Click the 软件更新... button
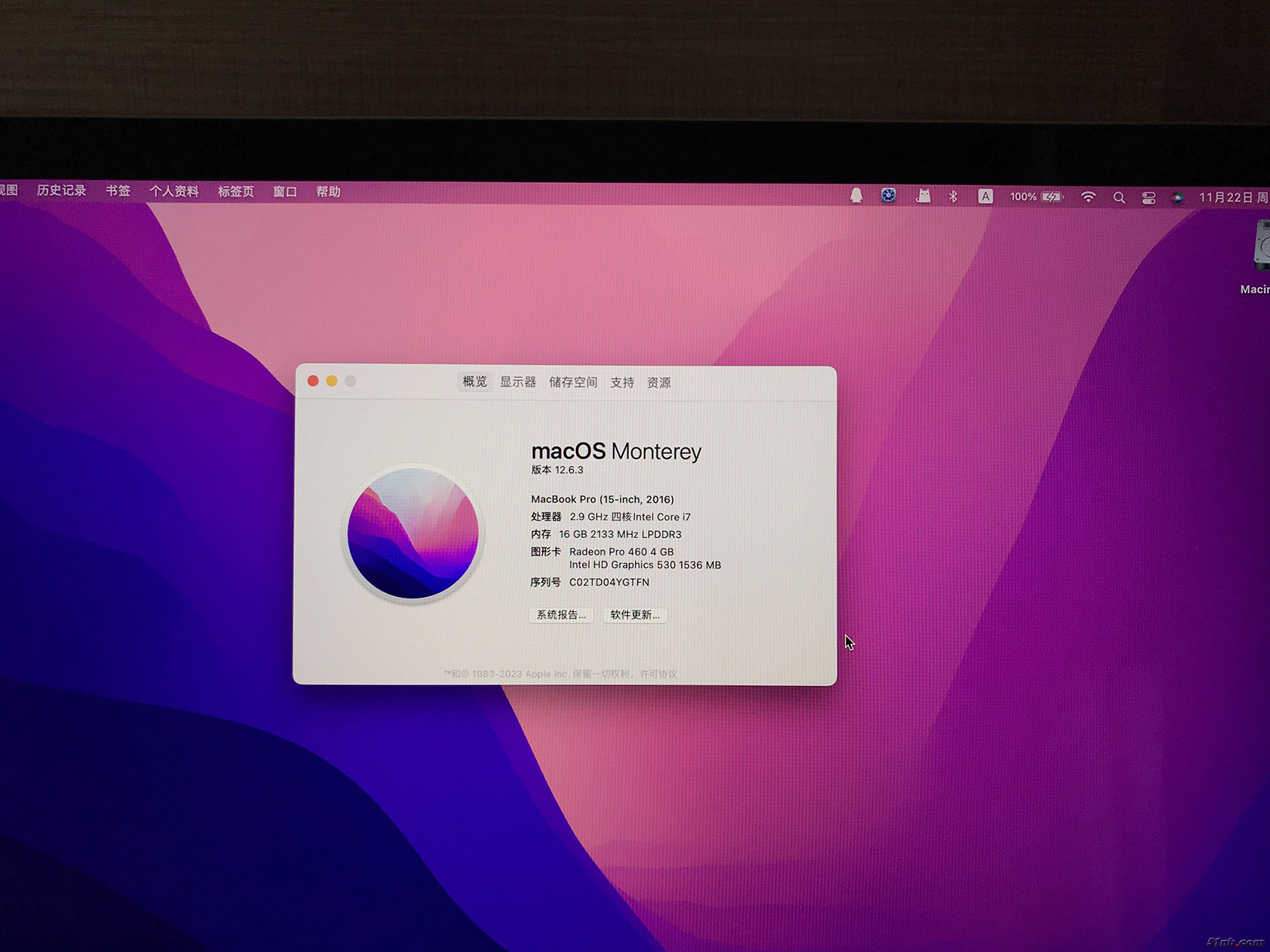This screenshot has height=952, width=1270. 635,615
